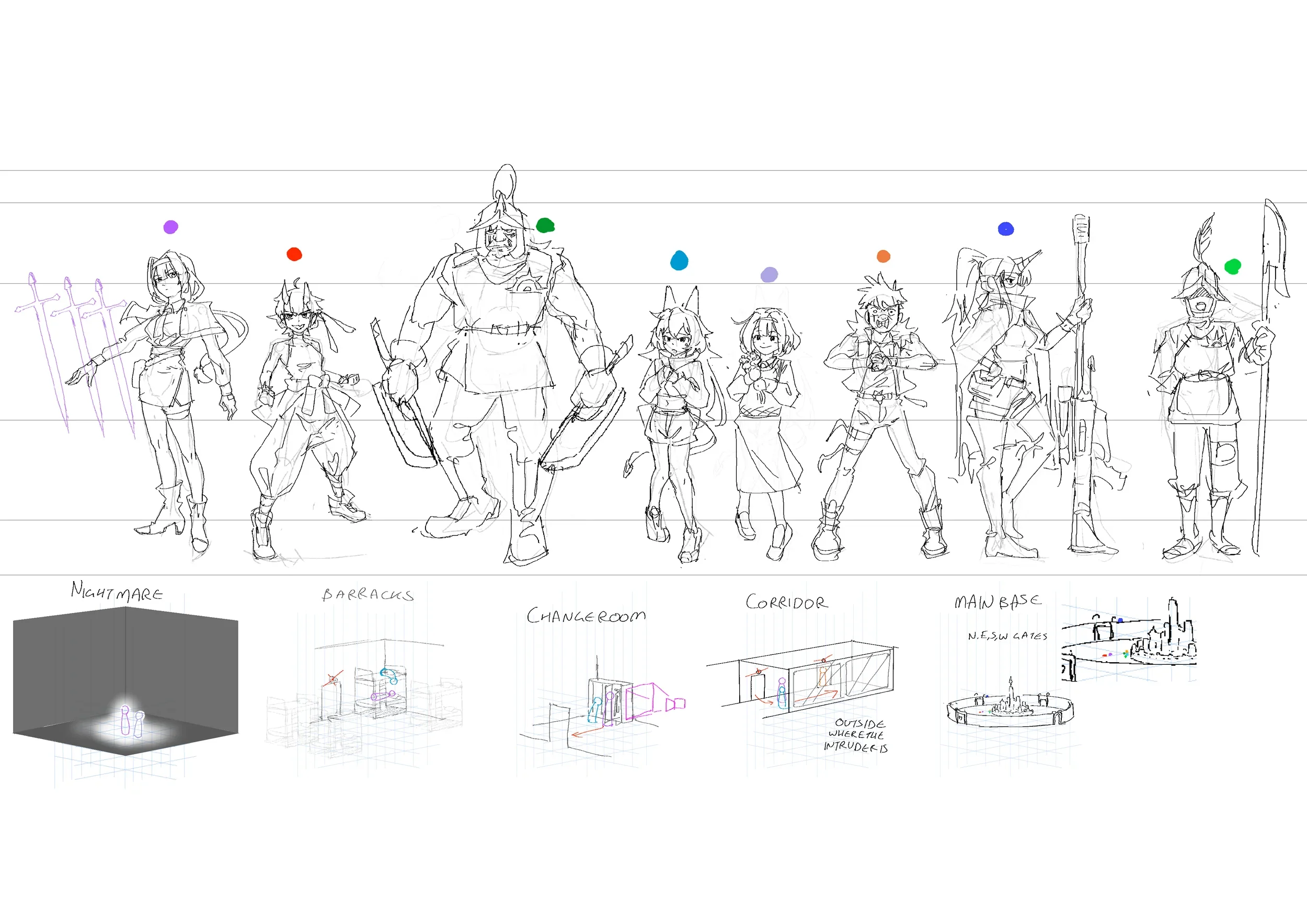1307x924 pixels.
Task: Click the purple dot above the first character
Action: point(171,227)
